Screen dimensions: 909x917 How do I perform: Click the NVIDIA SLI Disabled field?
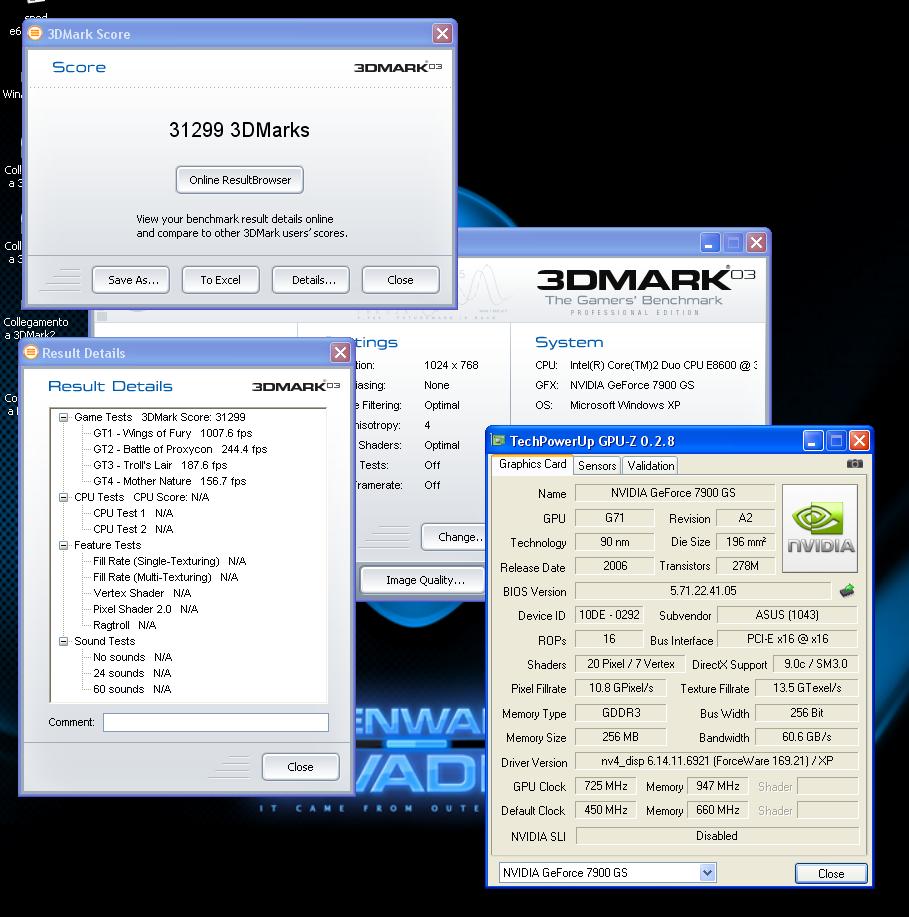tap(717, 836)
